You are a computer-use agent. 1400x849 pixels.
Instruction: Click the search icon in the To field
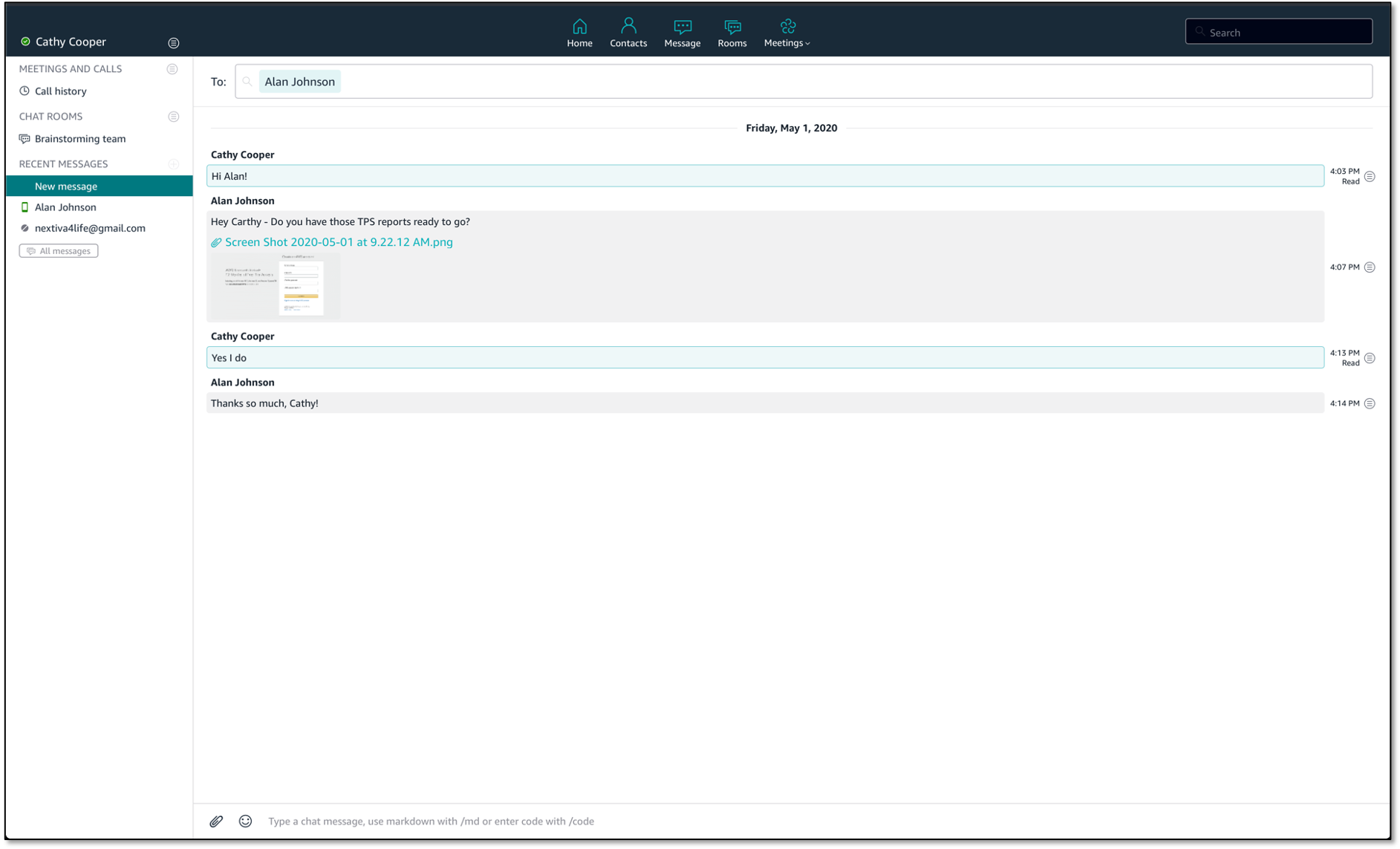[247, 82]
